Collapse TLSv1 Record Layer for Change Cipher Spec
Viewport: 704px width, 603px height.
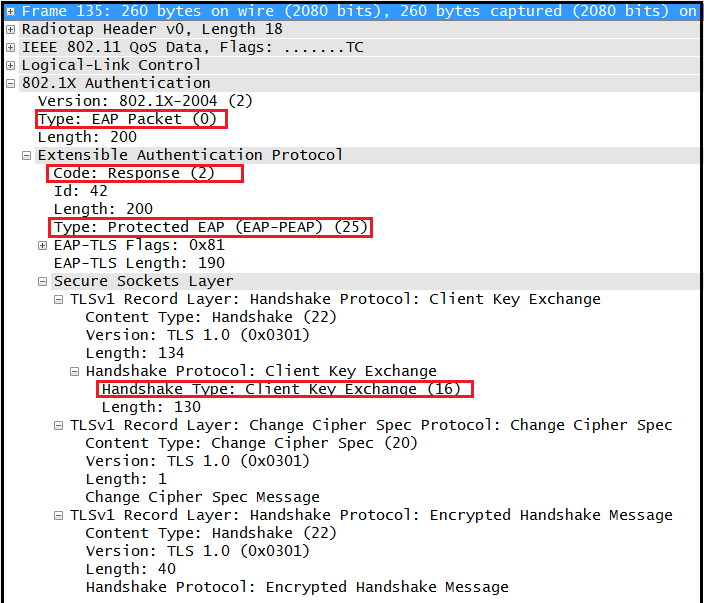coord(59,425)
